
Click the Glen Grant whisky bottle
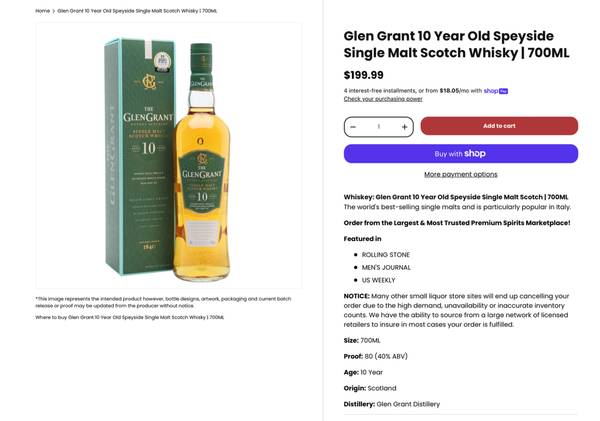click(x=201, y=160)
